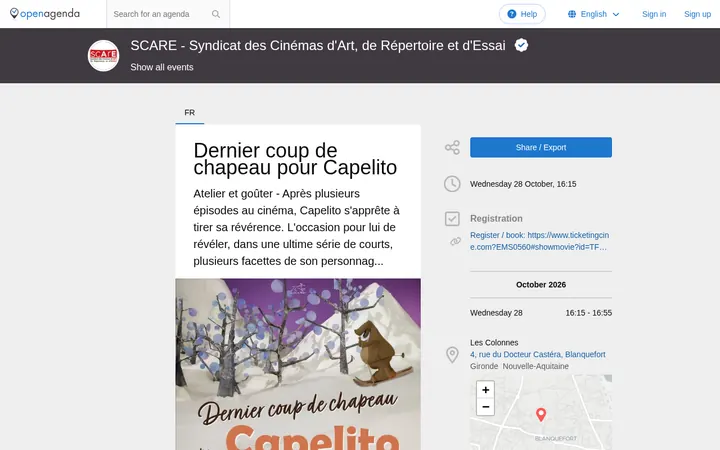This screenshot has width=720, height=450.
Task: Click 'Wednesday 28 October, 16:15' text
Action: (x=523, y=184)
